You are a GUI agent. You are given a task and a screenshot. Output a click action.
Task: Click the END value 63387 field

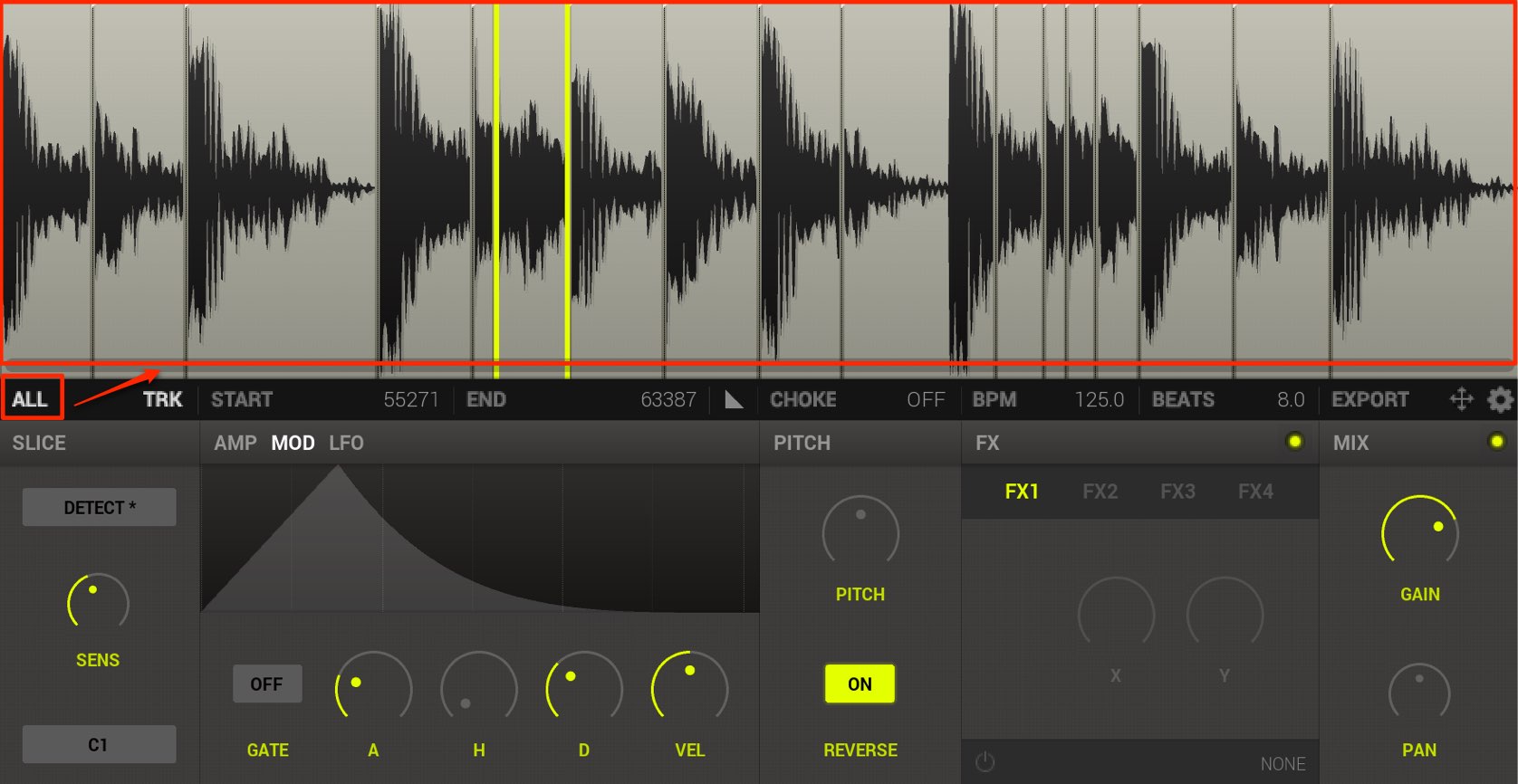pos(668,399)
